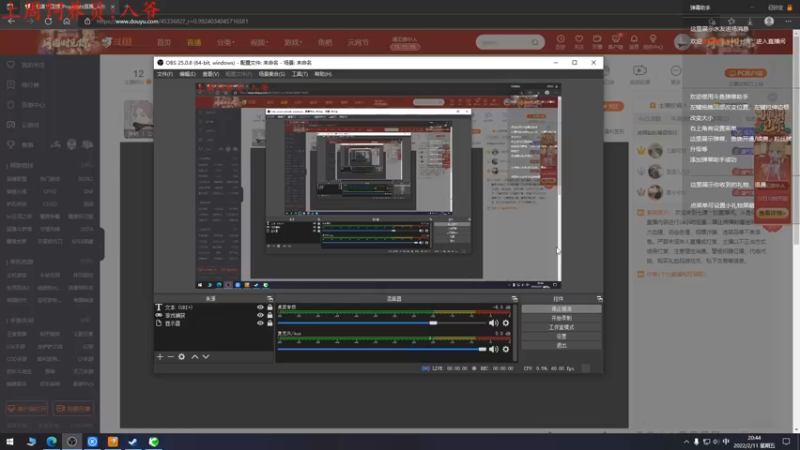The width and height of the screenshot is (800, 450).
Task: Click the browser address bar URL
Action: (x=172, y=21)
